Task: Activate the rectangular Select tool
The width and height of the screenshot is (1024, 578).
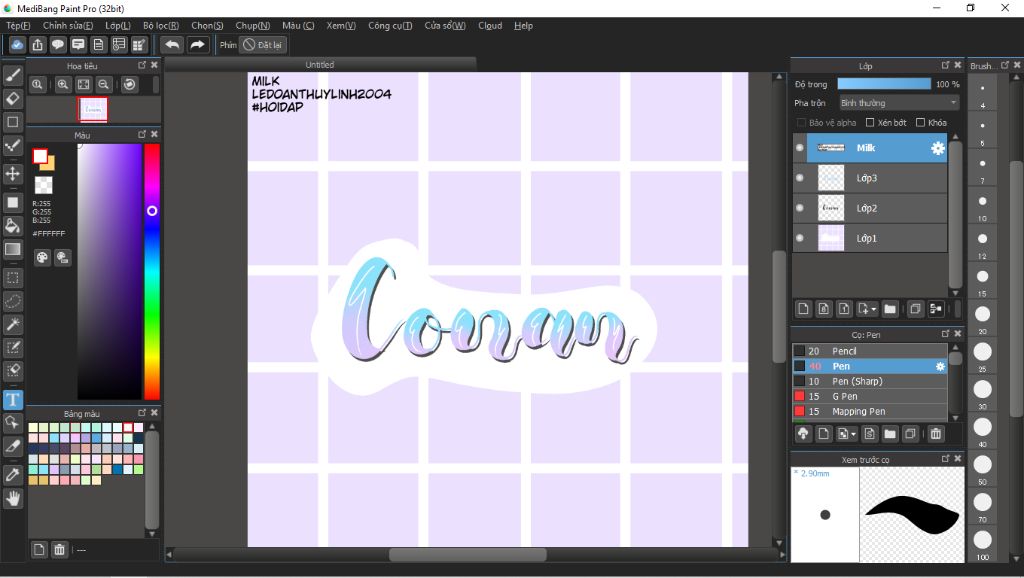Action: (x=12, y=278)
